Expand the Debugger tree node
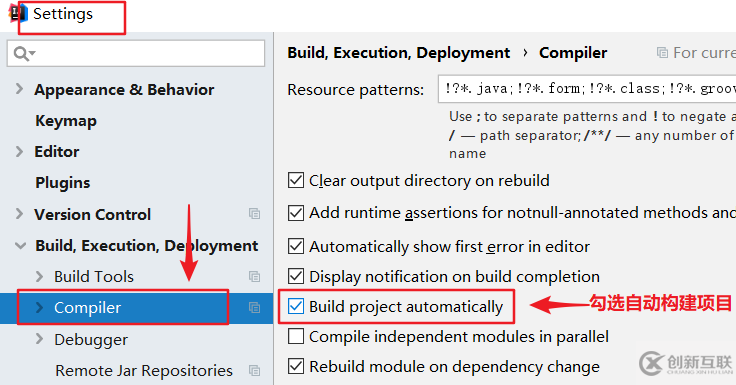 point(39,339)
